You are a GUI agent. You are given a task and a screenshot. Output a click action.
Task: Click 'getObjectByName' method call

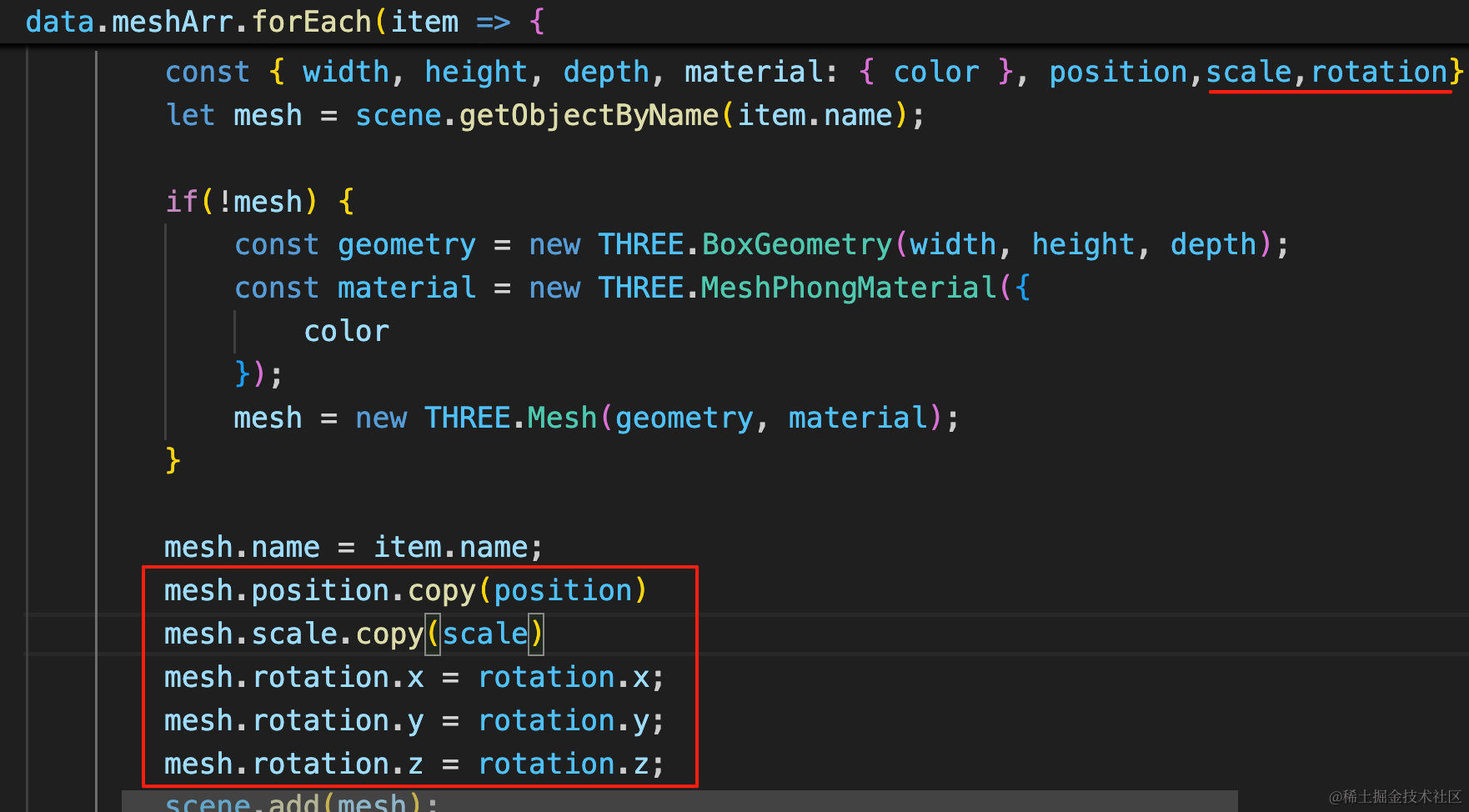(589, 116)
